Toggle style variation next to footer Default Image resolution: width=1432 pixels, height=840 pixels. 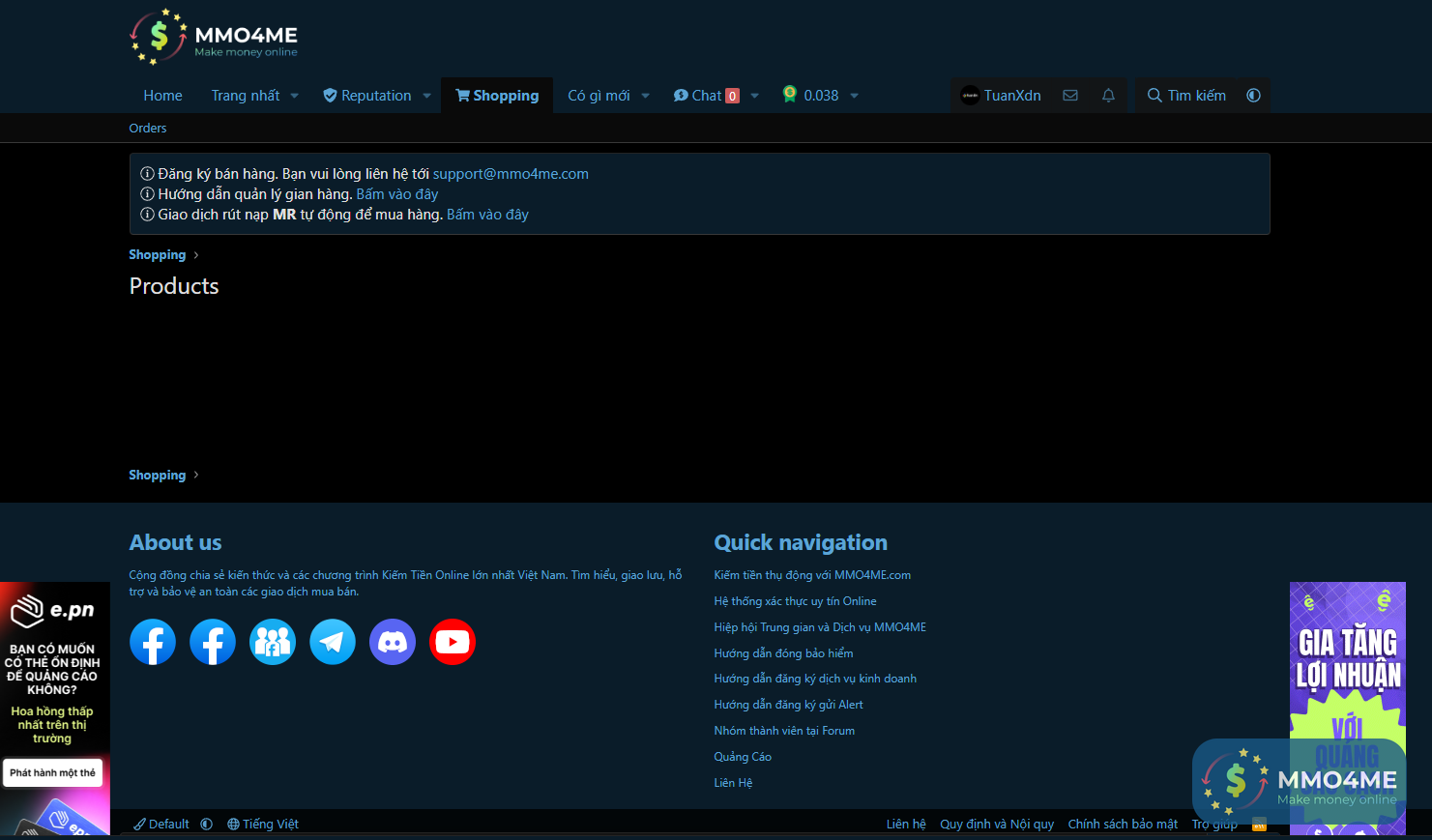click(207, 825)
